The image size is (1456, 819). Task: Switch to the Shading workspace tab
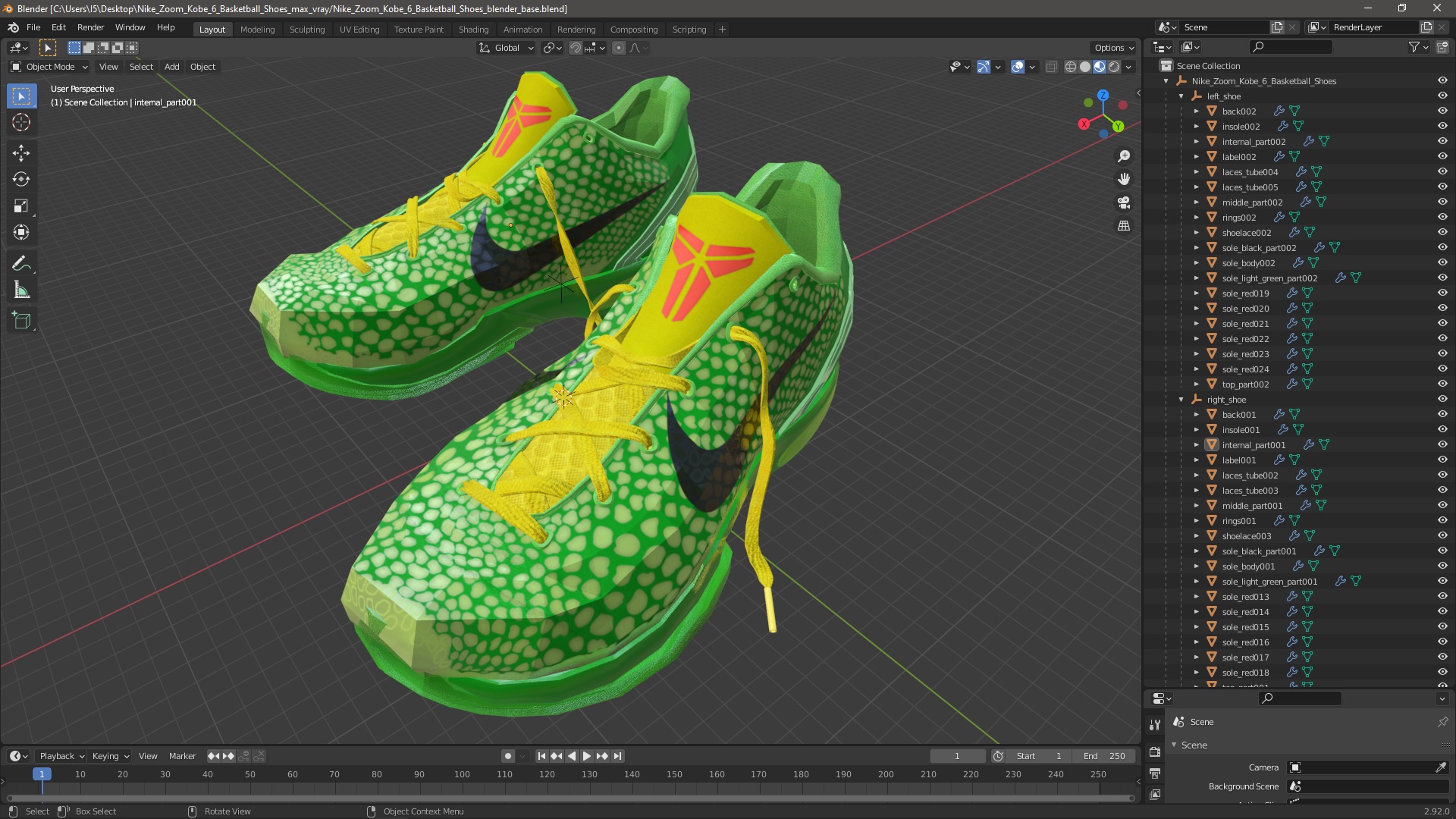[x=473, y=30]
